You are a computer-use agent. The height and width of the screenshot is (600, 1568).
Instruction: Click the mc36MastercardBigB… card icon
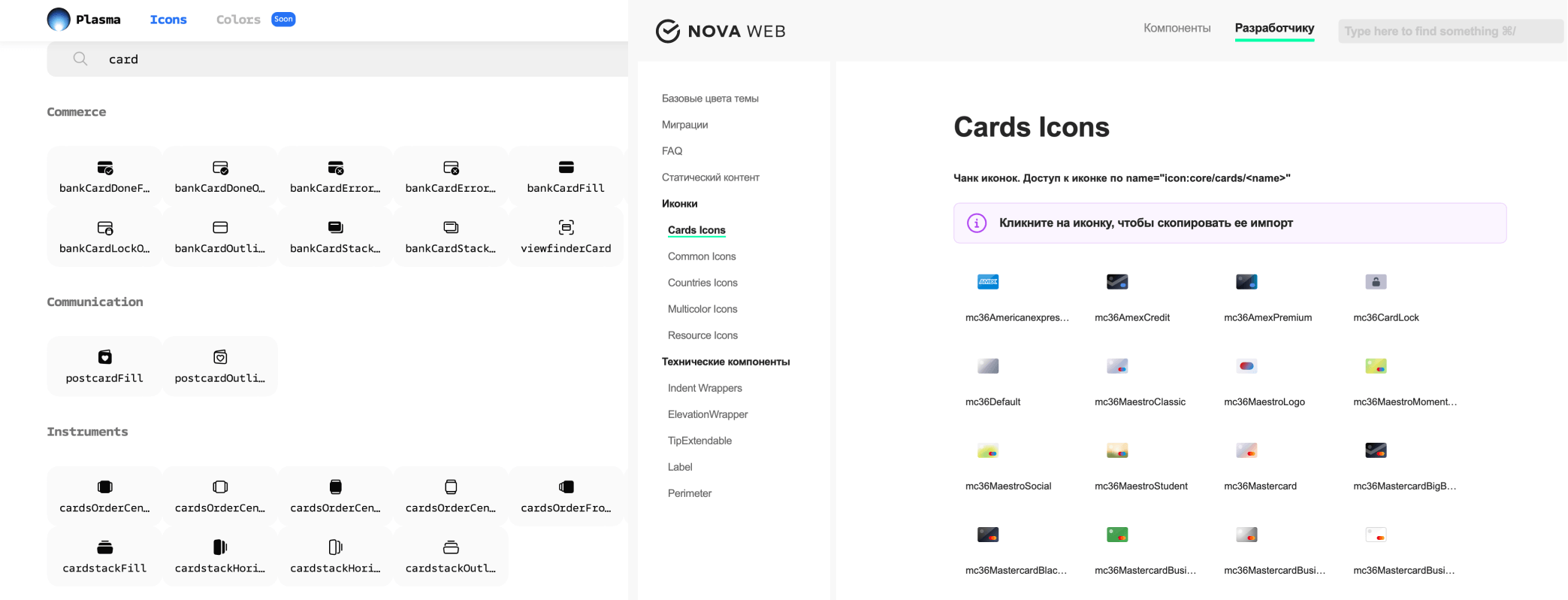1376,450
